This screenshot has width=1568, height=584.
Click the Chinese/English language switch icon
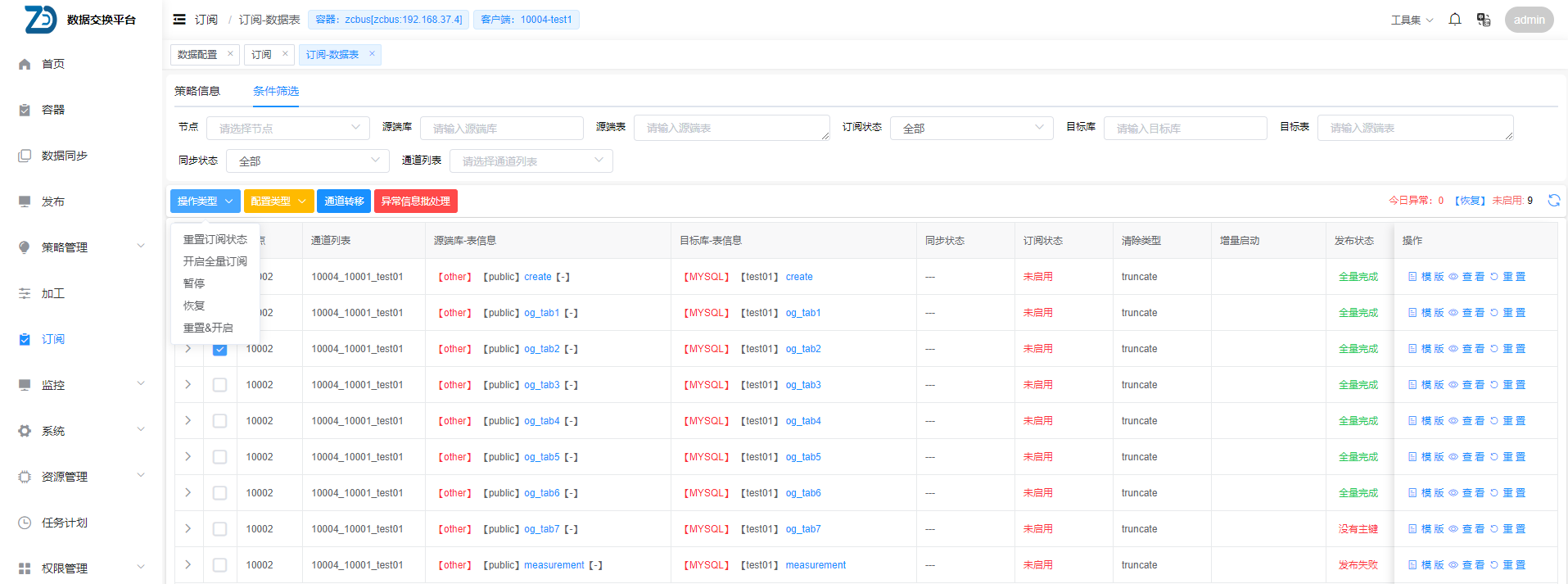[1483, 20]
